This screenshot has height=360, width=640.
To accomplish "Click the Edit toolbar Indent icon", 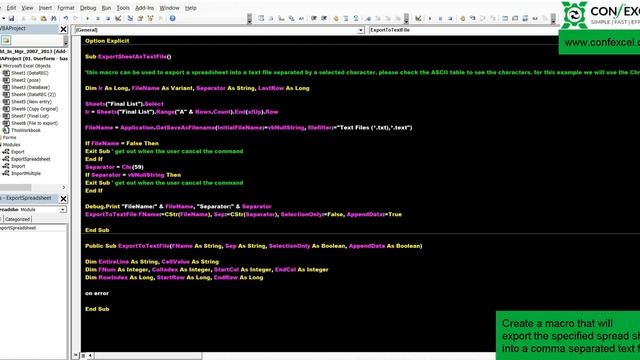I will (x=313, y=18).
